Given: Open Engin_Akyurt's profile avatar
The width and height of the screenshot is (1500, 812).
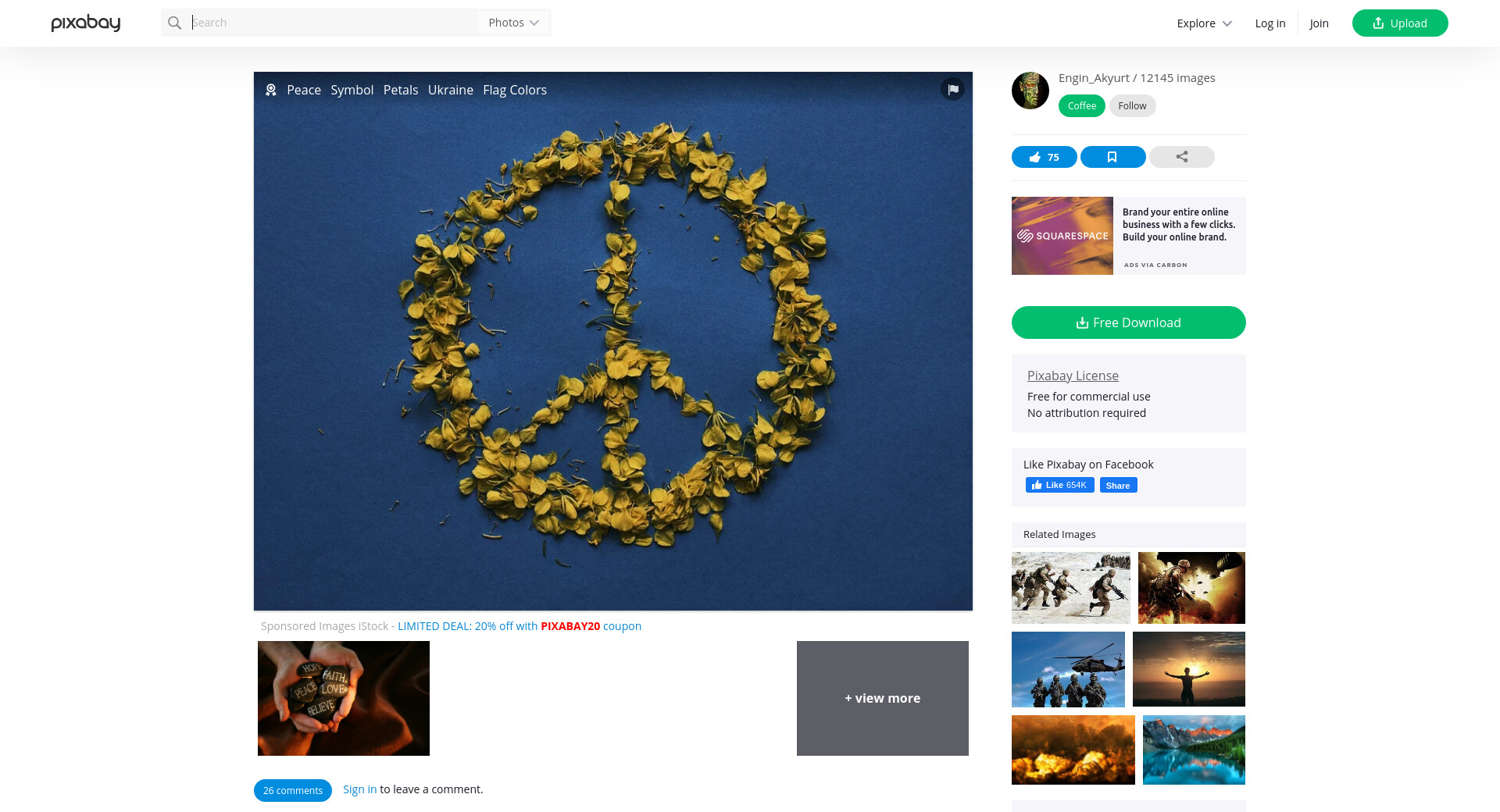Looking at the screenshot, I should pyautogui.click(x=1030, y=91).
